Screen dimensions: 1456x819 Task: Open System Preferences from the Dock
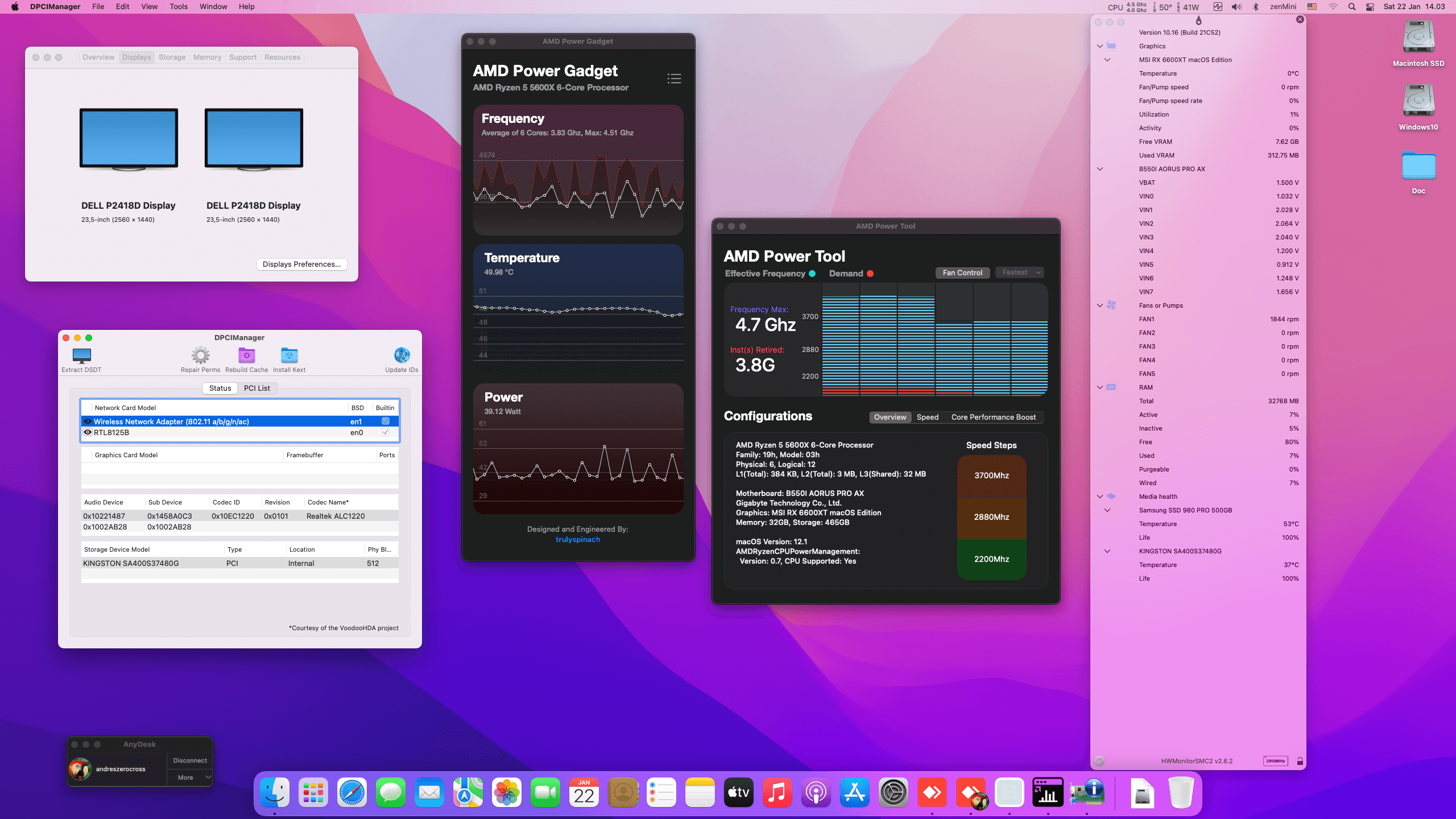click(x=894, y=792)
